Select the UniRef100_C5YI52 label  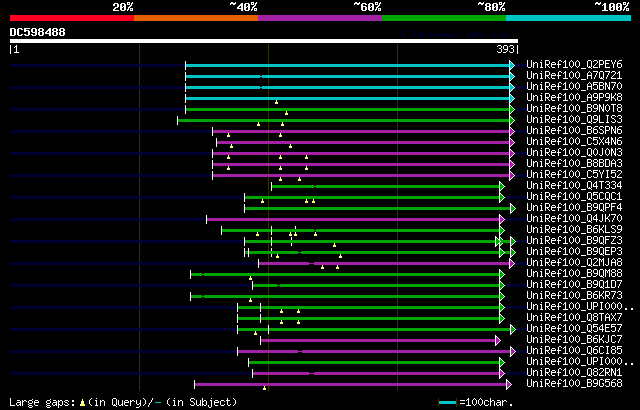click(574, 175)
